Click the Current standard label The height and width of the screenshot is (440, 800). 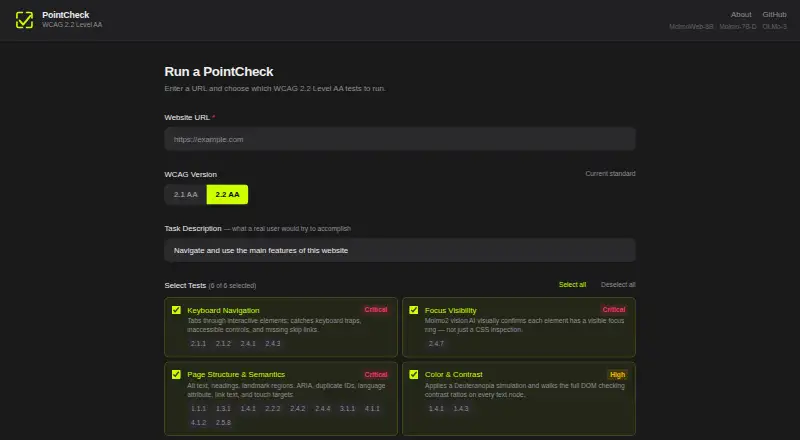coord(610,174)
